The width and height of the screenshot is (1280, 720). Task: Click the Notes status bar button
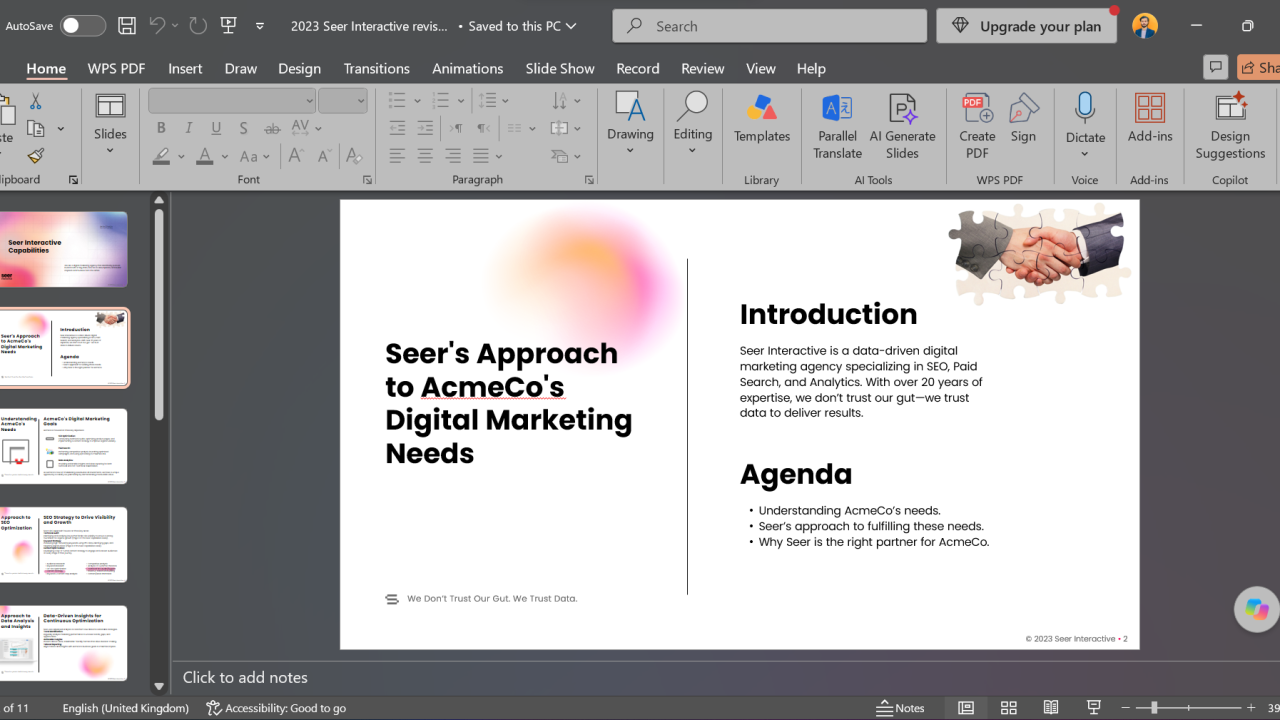click(900, 707)
